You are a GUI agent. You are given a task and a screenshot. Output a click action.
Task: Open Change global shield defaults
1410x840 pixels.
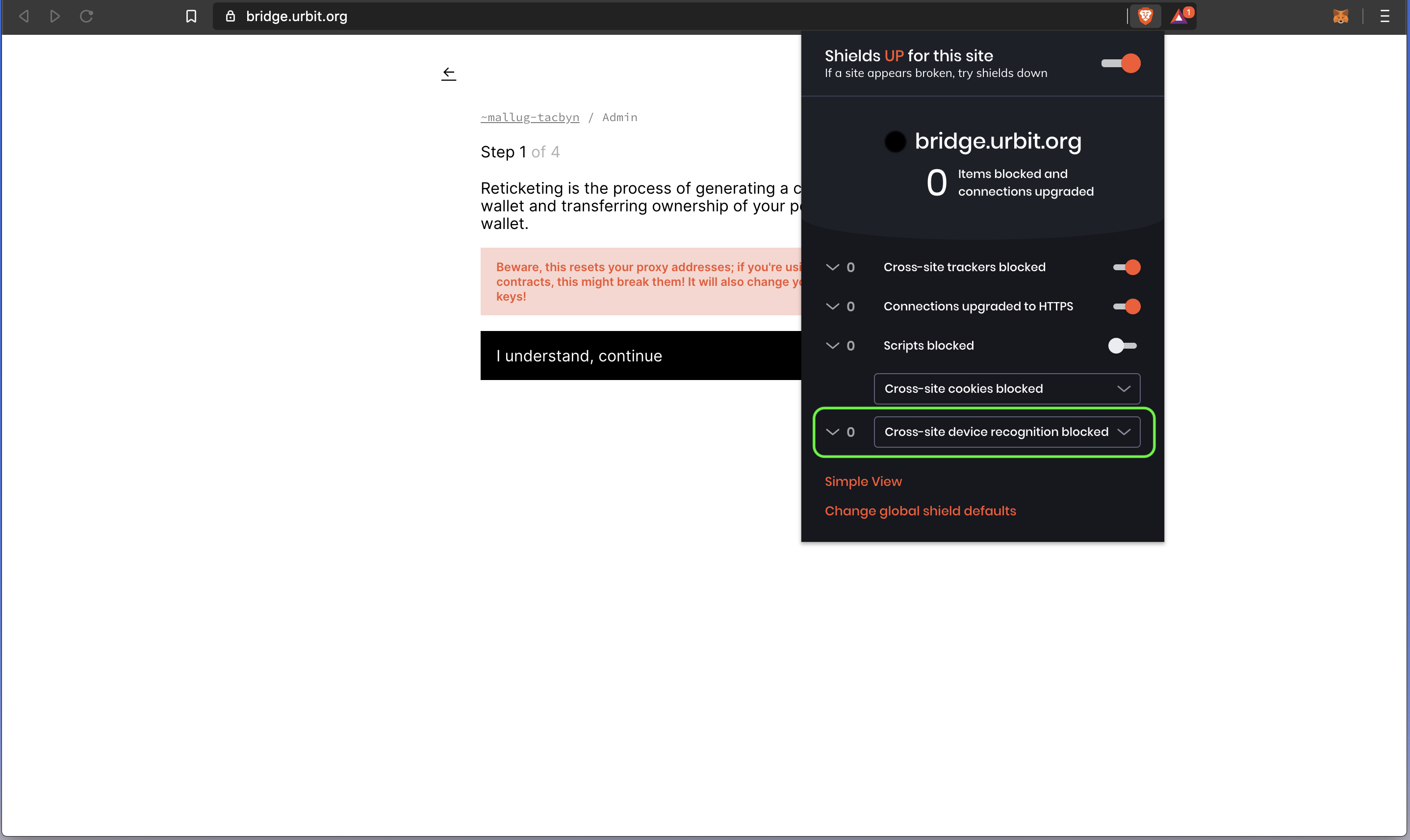coord(920,510)
